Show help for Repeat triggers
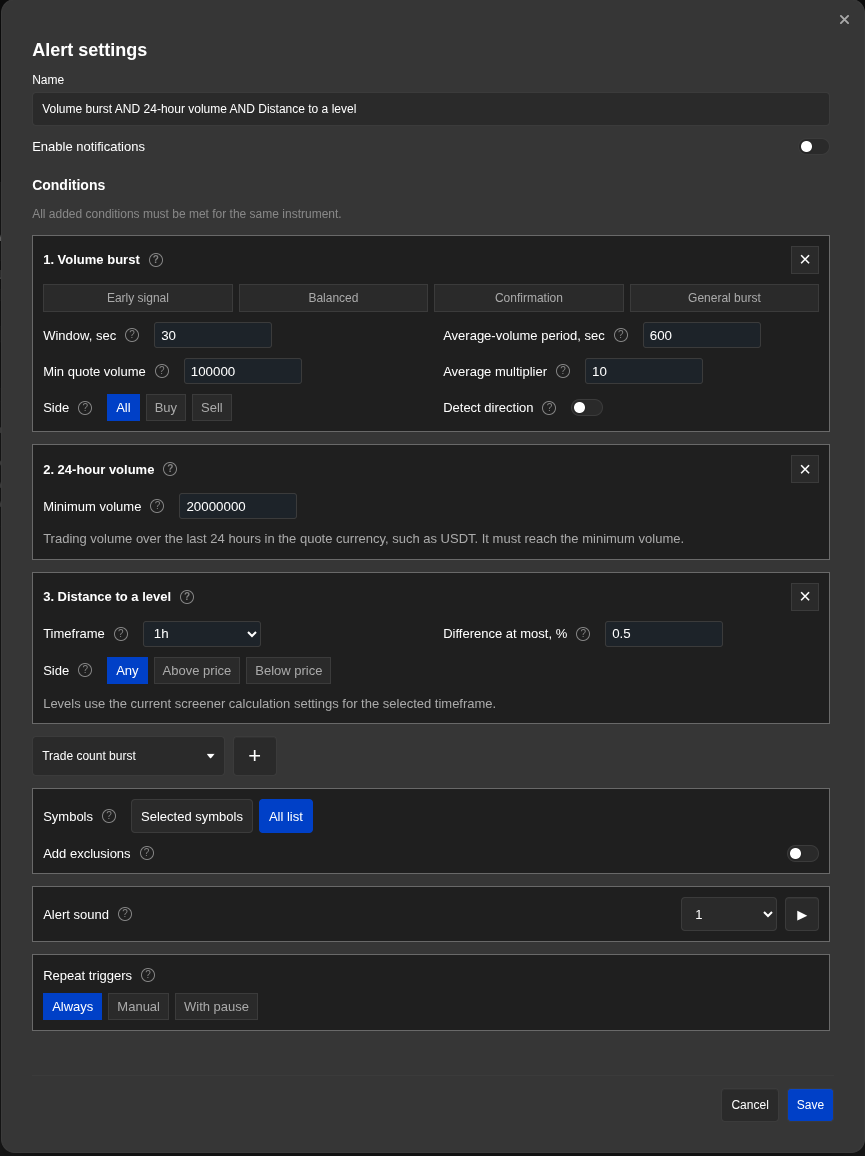Viewport: 865px width, 1156px height. click(147, 975)
